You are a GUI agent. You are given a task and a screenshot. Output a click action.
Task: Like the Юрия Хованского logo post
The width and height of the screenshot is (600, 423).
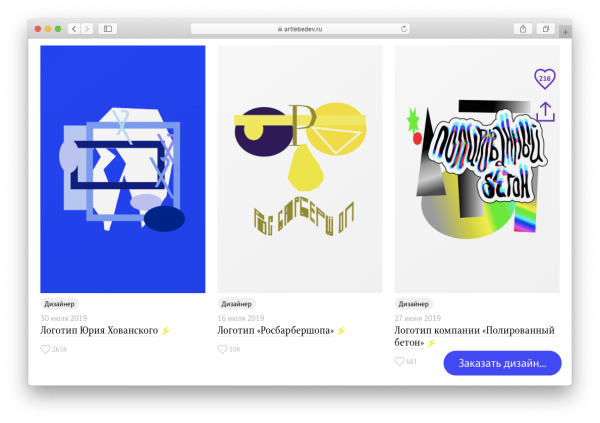46,349
